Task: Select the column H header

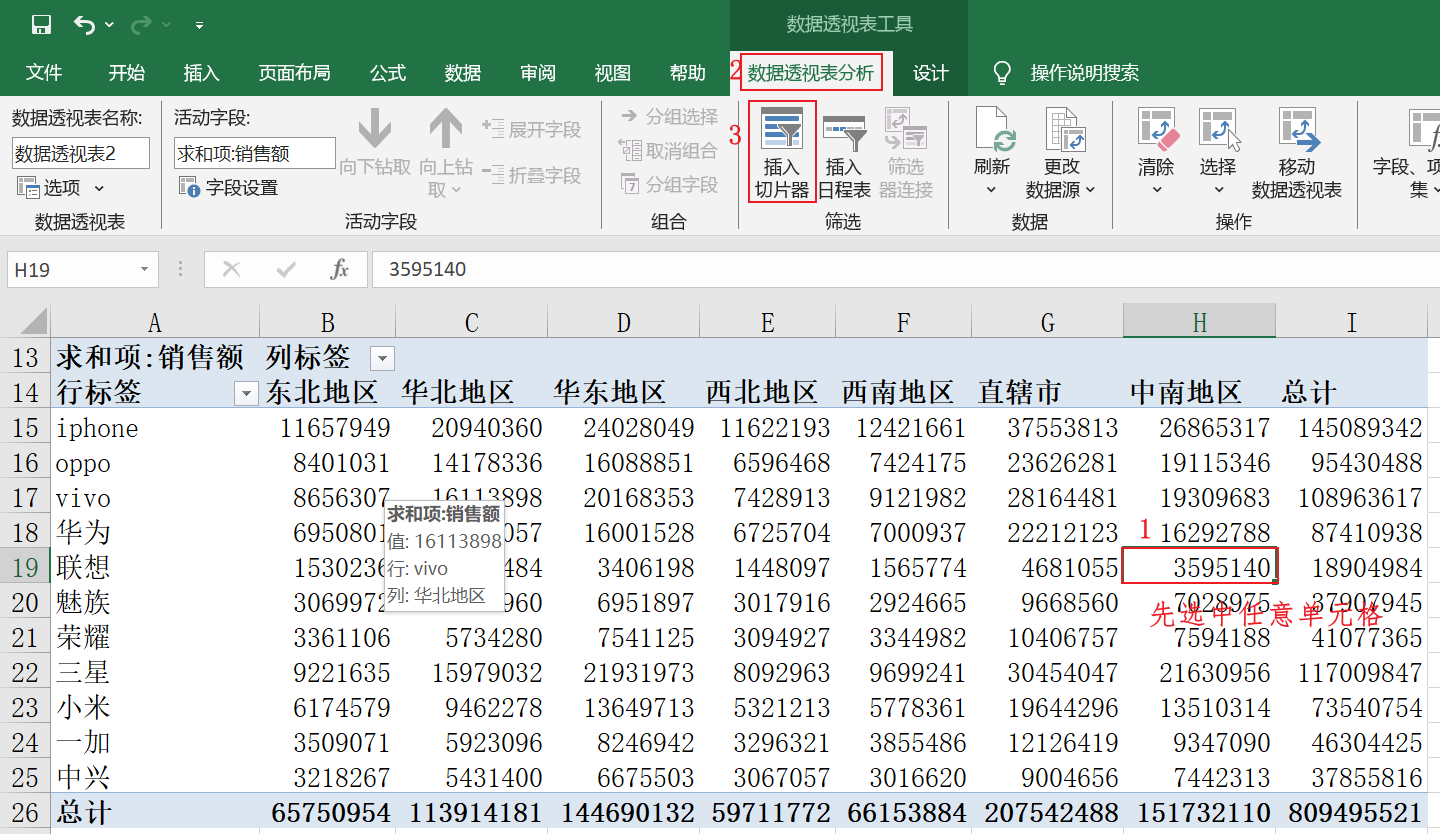Action: coord(1199,322)
